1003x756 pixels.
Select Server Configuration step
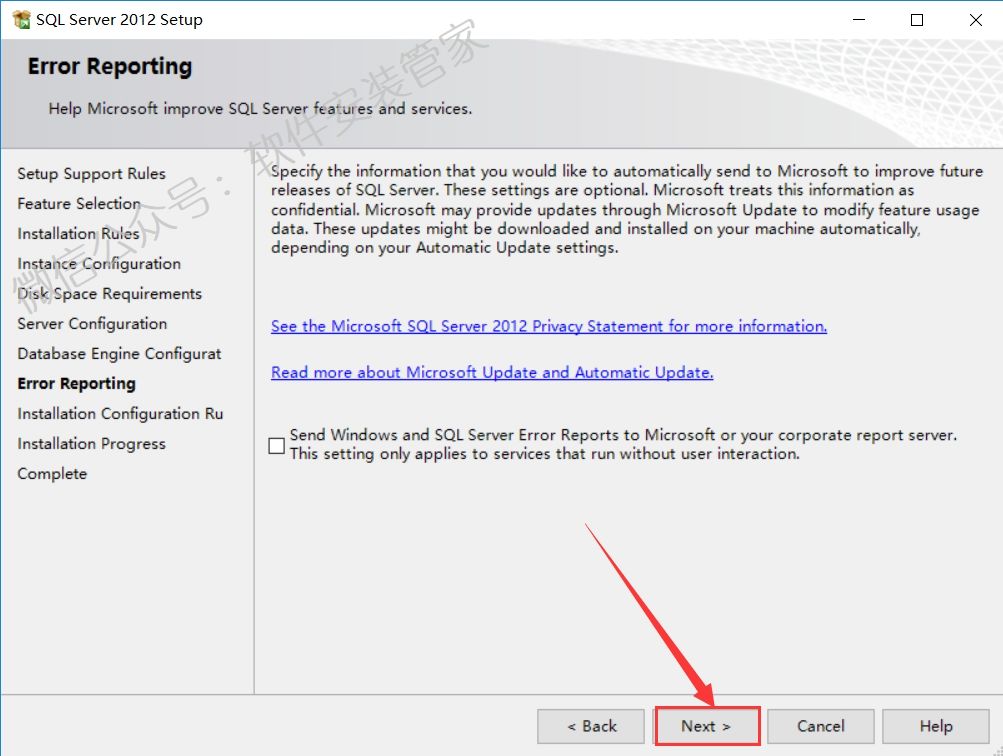(x=92, y=324)
